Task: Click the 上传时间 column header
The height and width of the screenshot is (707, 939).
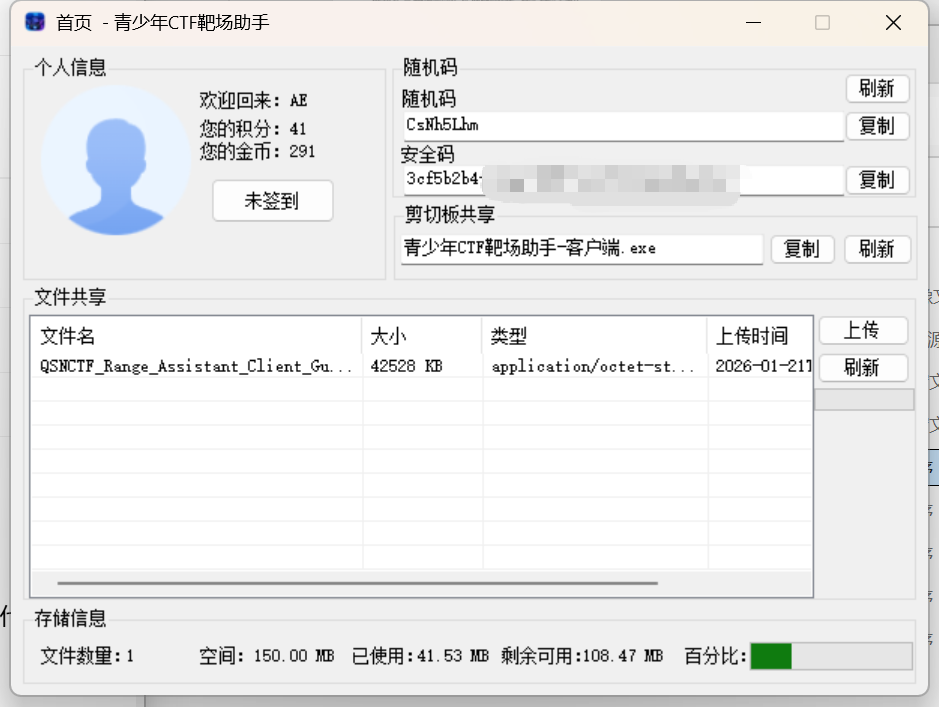Action: (758, 336)
